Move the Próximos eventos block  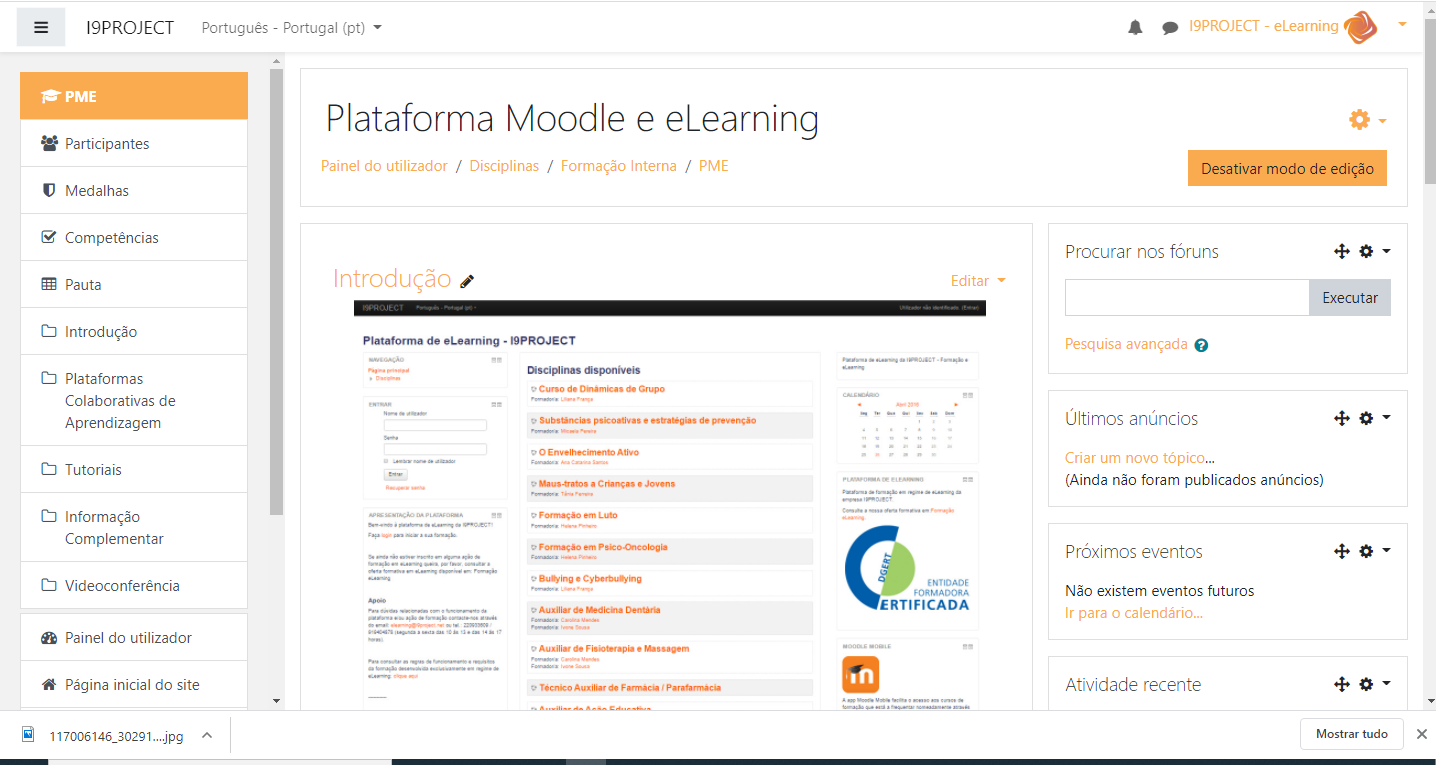pyautogui.click(x=1342, y=551)
